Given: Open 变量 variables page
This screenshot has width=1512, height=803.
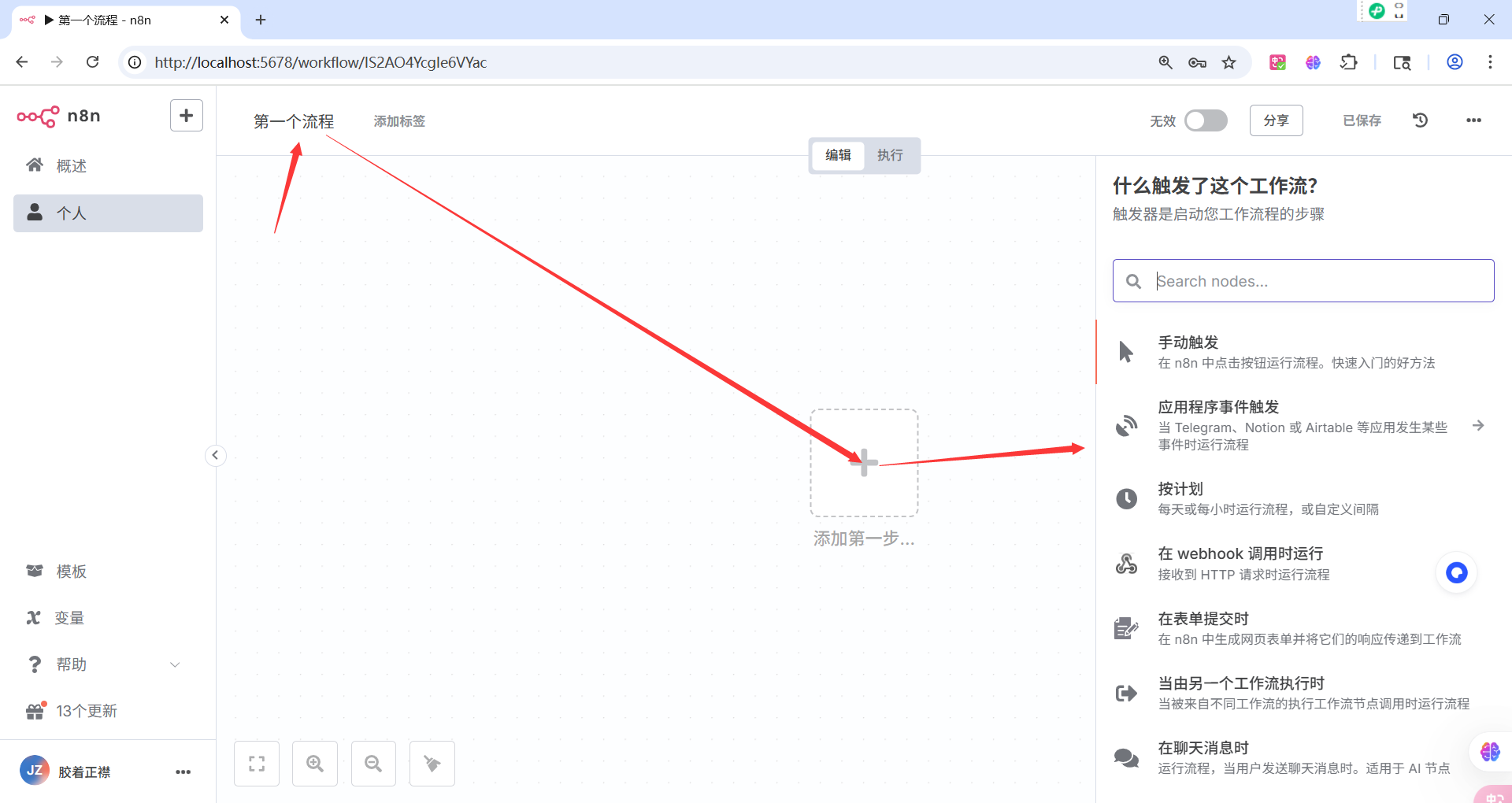Looking at the screenshot, I should coord(108,618).
